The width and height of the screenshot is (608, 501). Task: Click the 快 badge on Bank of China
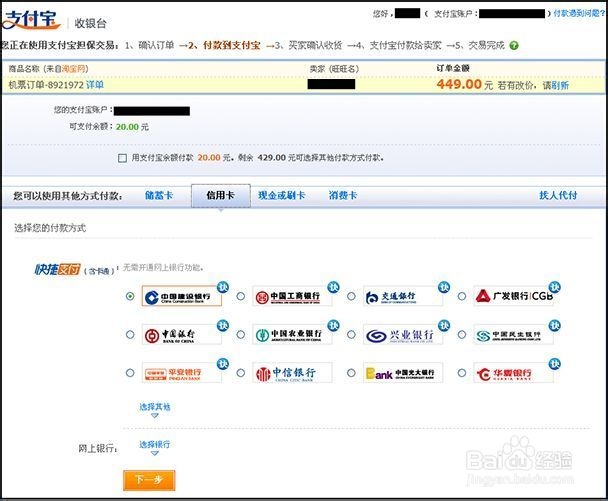coord(223,325)
